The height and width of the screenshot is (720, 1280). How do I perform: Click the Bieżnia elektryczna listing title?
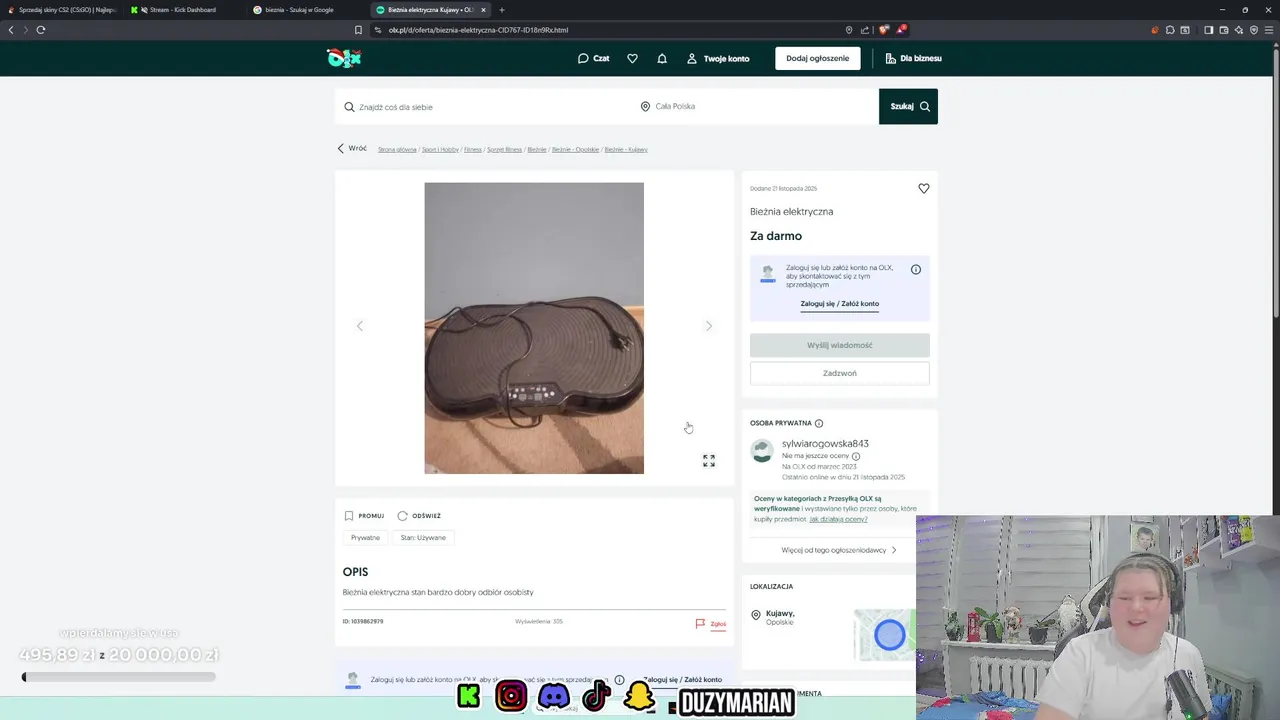792,212
